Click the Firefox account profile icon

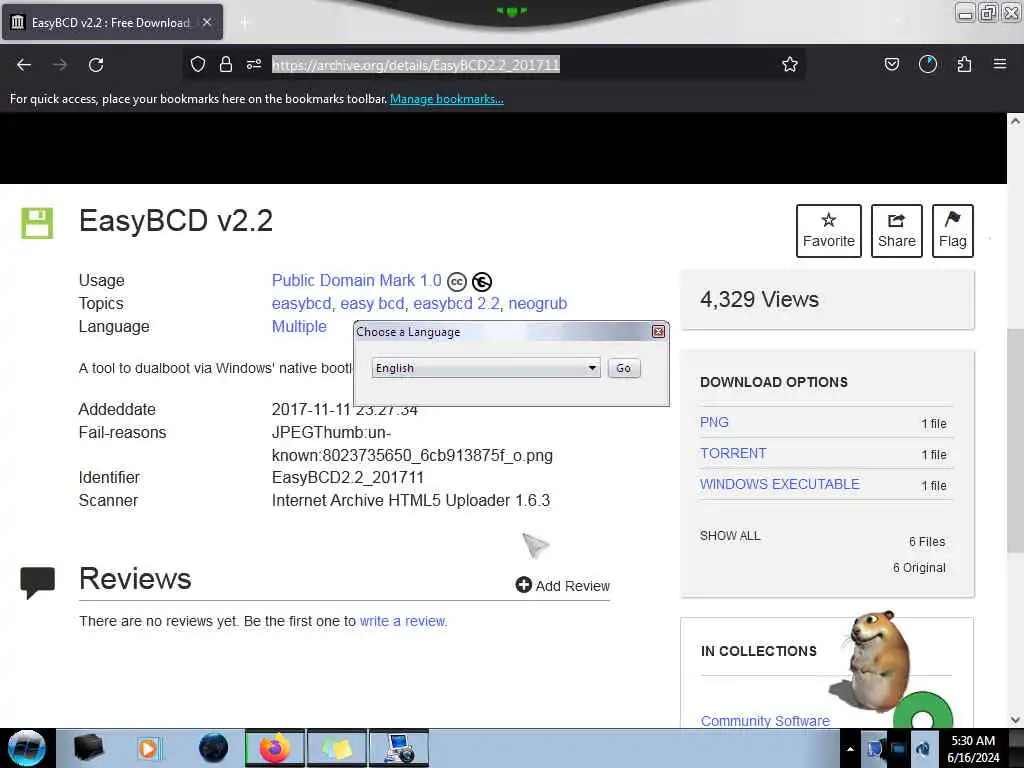(927, 64)
